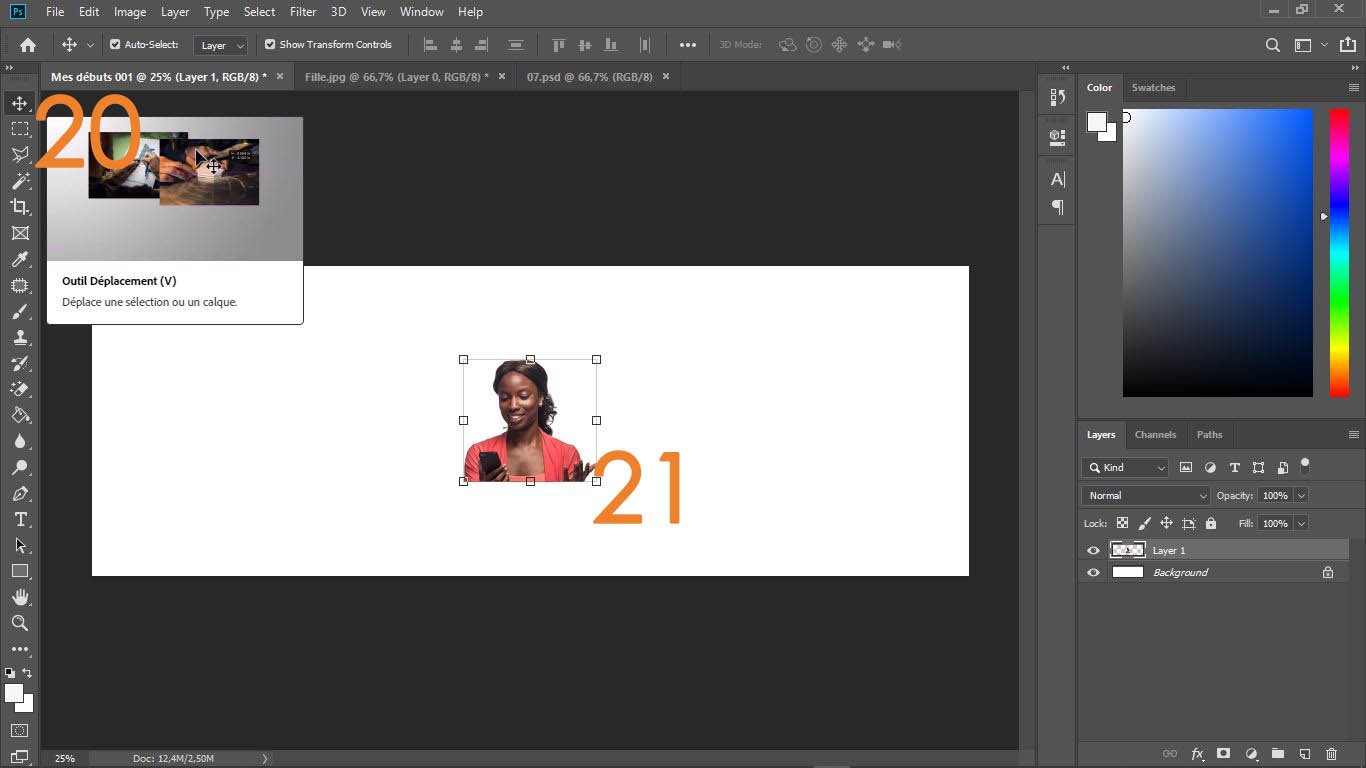The width and height of the screenshot is (1366, 768).
Task: Select the Pen tool
Action: point(20,493)
